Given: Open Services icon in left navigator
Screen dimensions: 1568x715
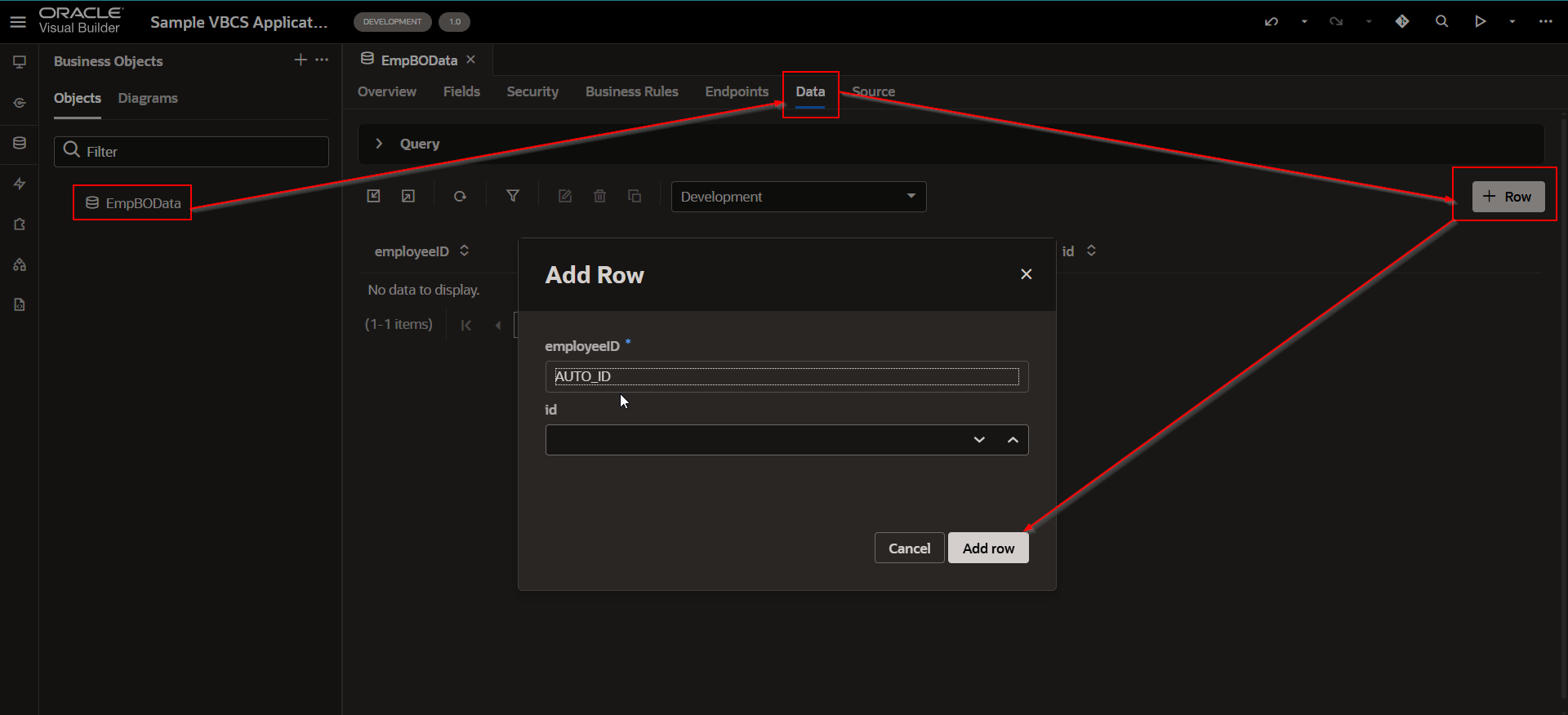Looking at the screenshot, I should tap(20, 103).
